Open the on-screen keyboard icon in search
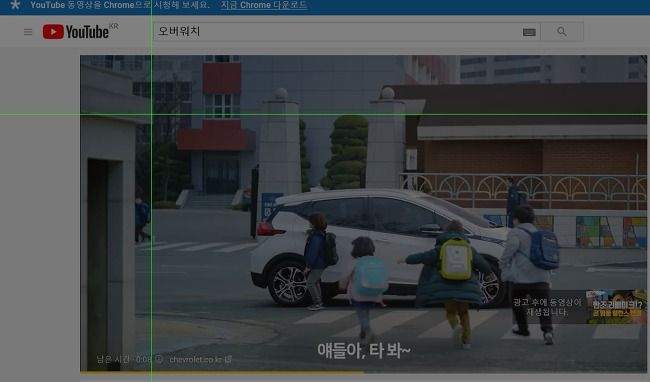 click(529, 32)
